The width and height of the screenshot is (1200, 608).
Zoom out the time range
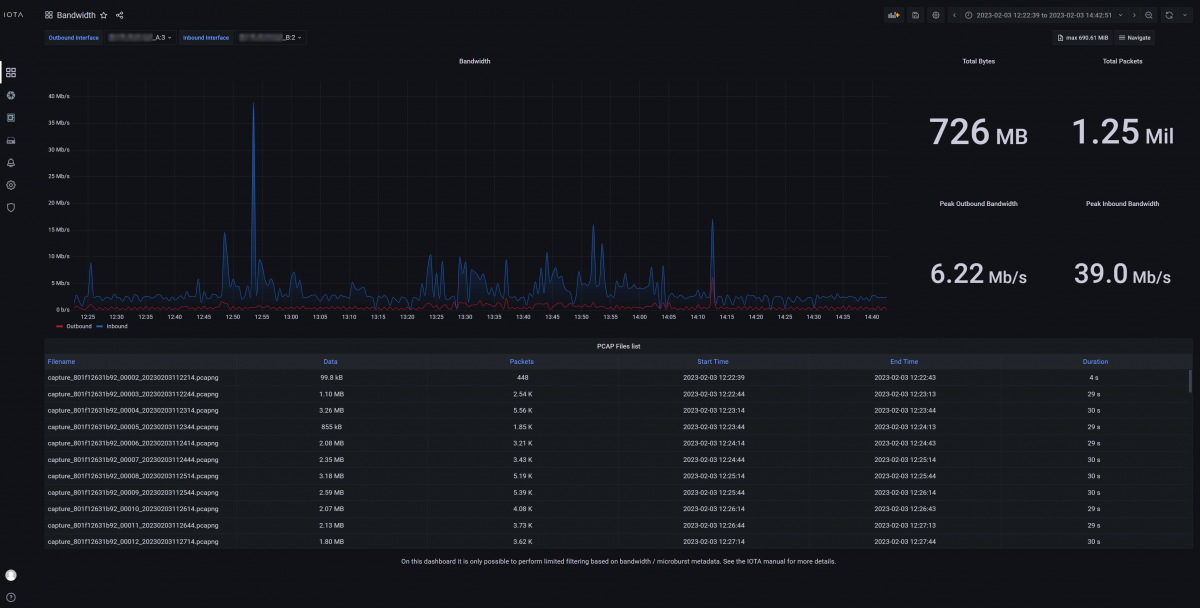pyautogui.click(x=1148, y=15)
